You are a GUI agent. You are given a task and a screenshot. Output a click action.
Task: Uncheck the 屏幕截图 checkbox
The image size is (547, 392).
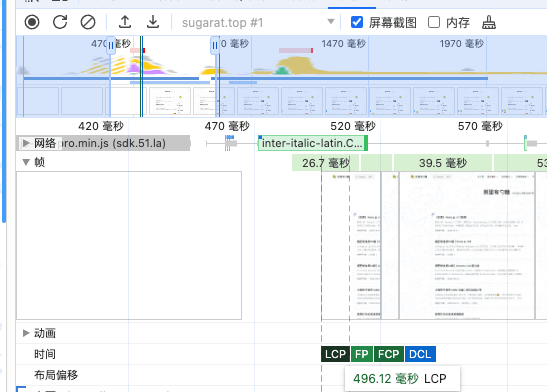coord(357,22)
